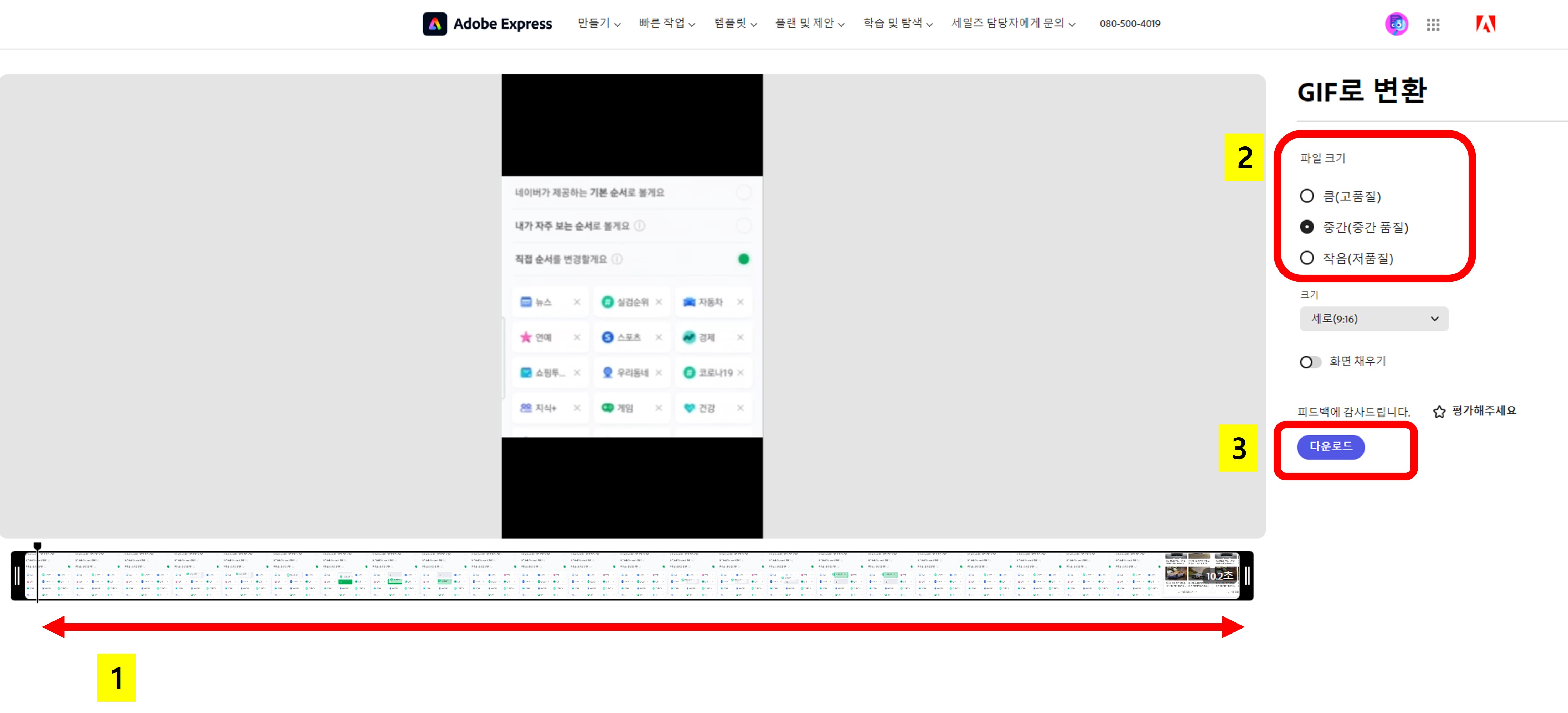Click the red Adobe logo icon
Screen dimensions: 1568x713
click(1485, 24)
